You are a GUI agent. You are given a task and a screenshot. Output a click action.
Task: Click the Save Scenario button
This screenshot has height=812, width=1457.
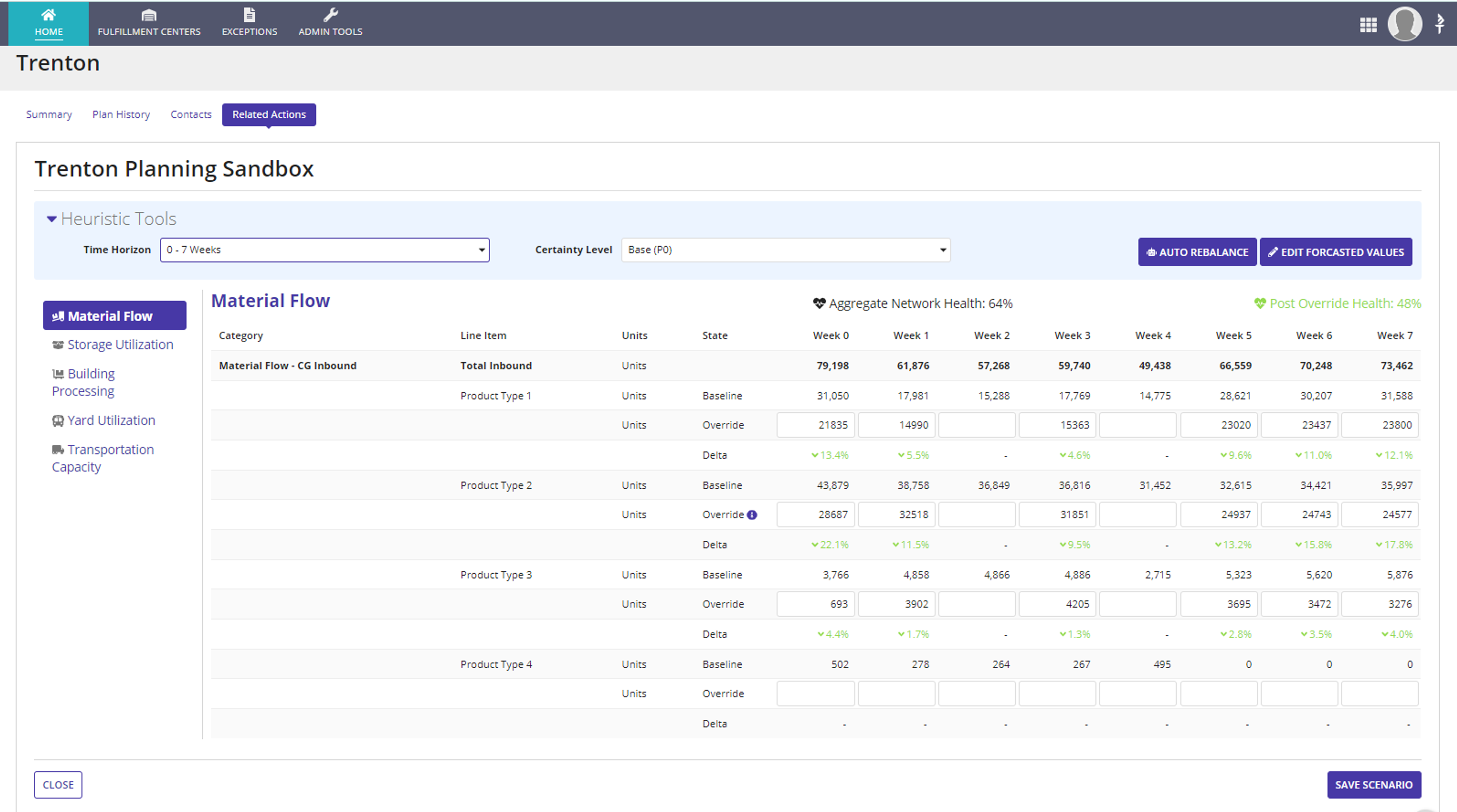pyautogui.click(x=1373, y=784)
